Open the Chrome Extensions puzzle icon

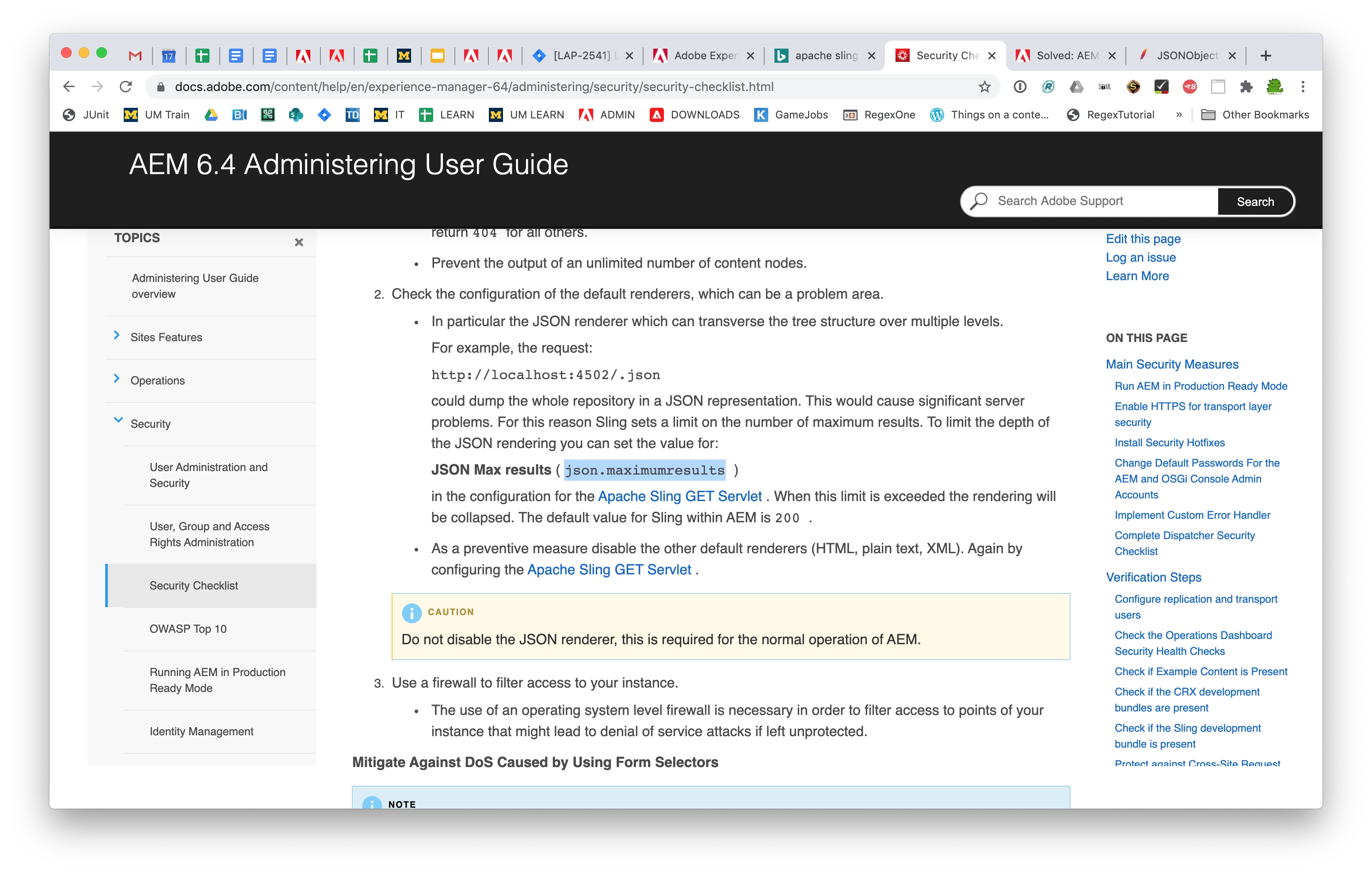(1246, 87)
